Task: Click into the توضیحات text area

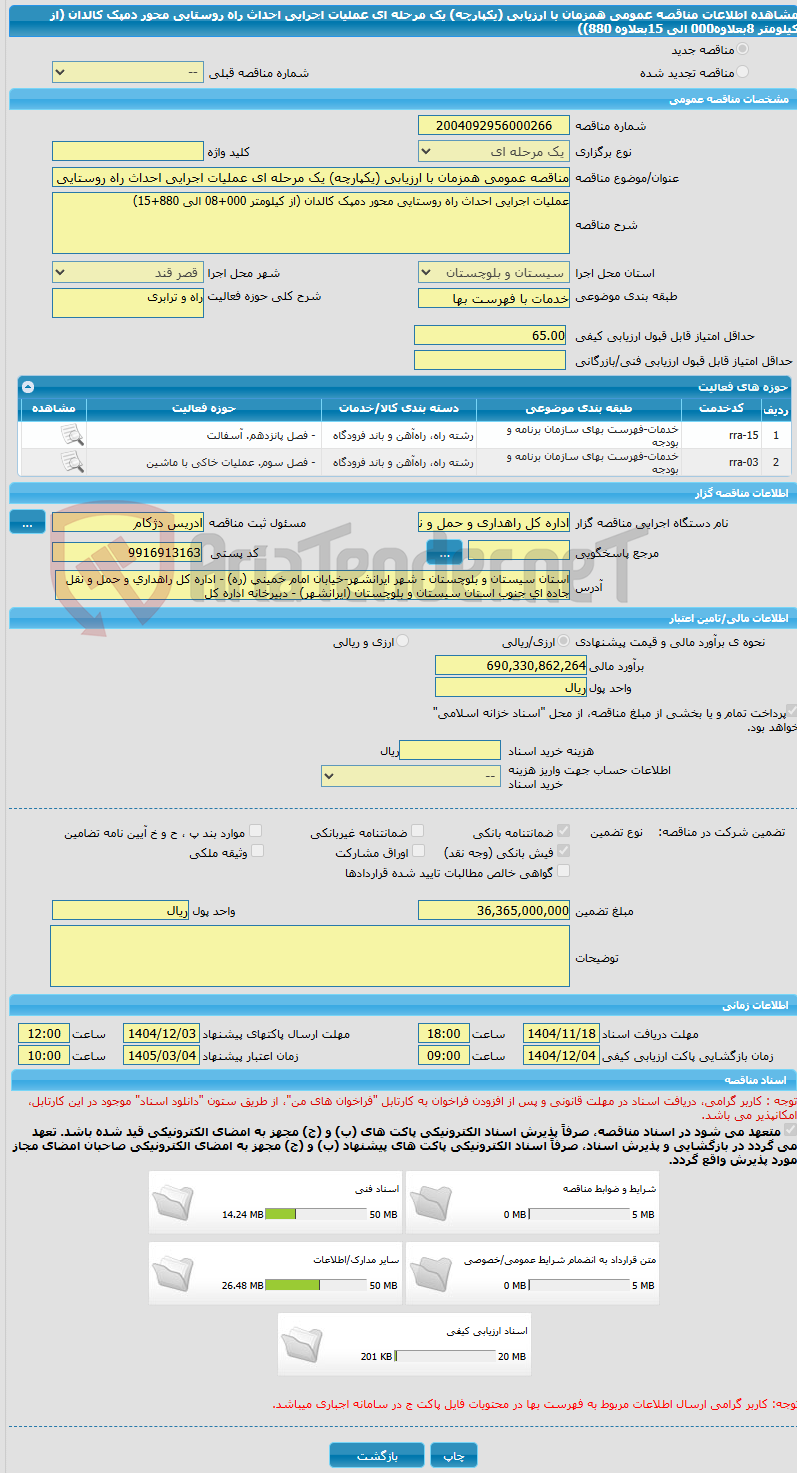Action: [310, 956]
